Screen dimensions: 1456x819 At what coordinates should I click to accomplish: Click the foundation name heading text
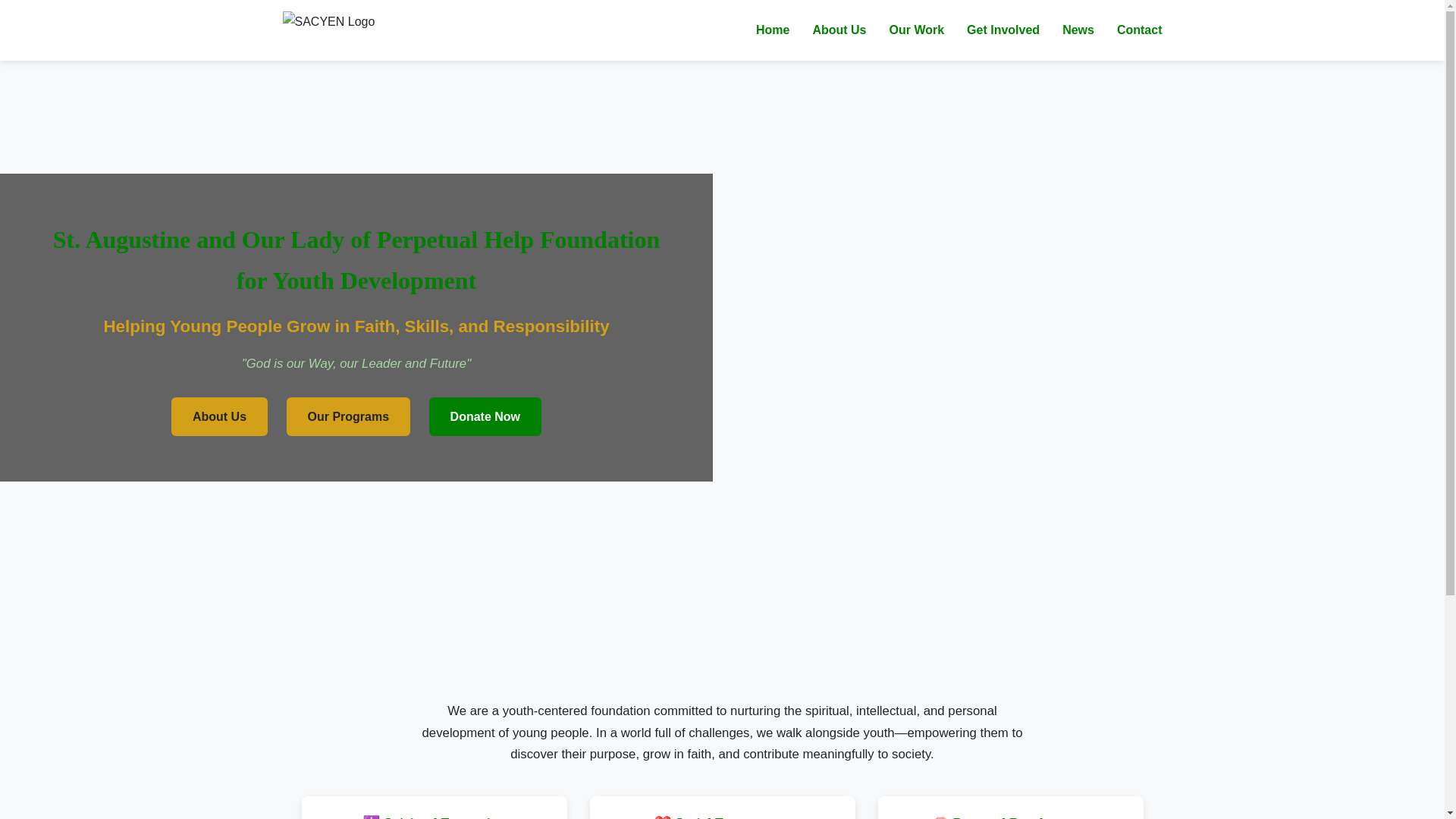coord(356,260)
